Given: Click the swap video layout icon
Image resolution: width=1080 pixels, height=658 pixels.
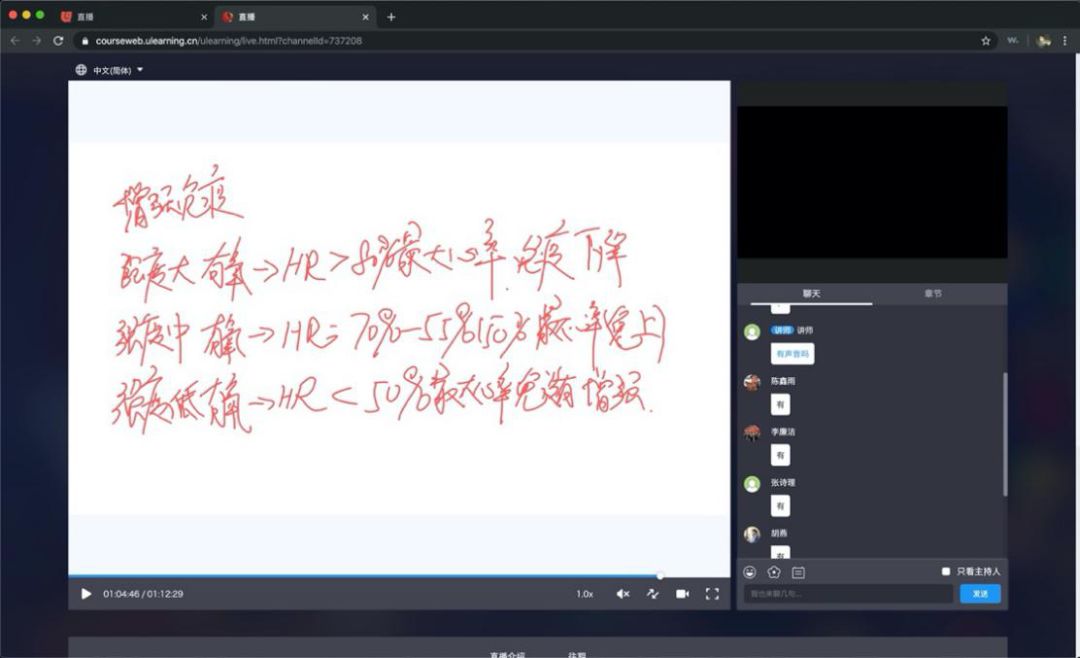Looking at the screenshot, I should coord(652,594).
